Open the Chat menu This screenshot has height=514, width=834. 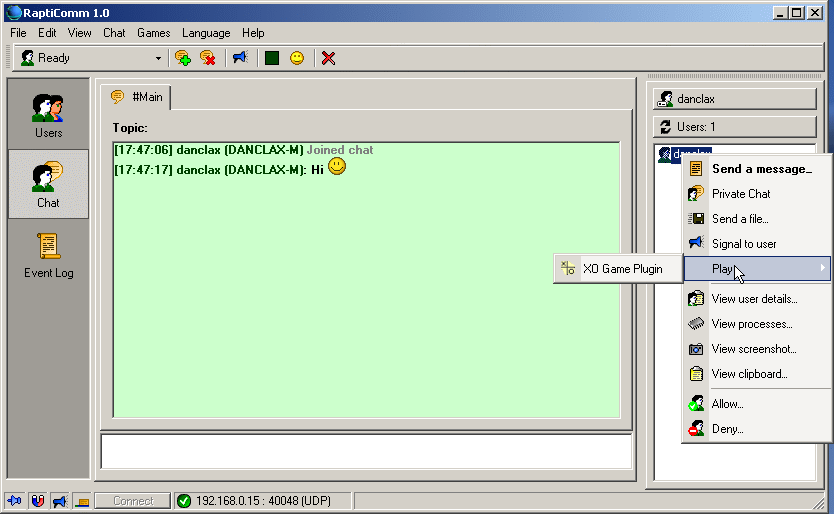(x=114, y=33)
